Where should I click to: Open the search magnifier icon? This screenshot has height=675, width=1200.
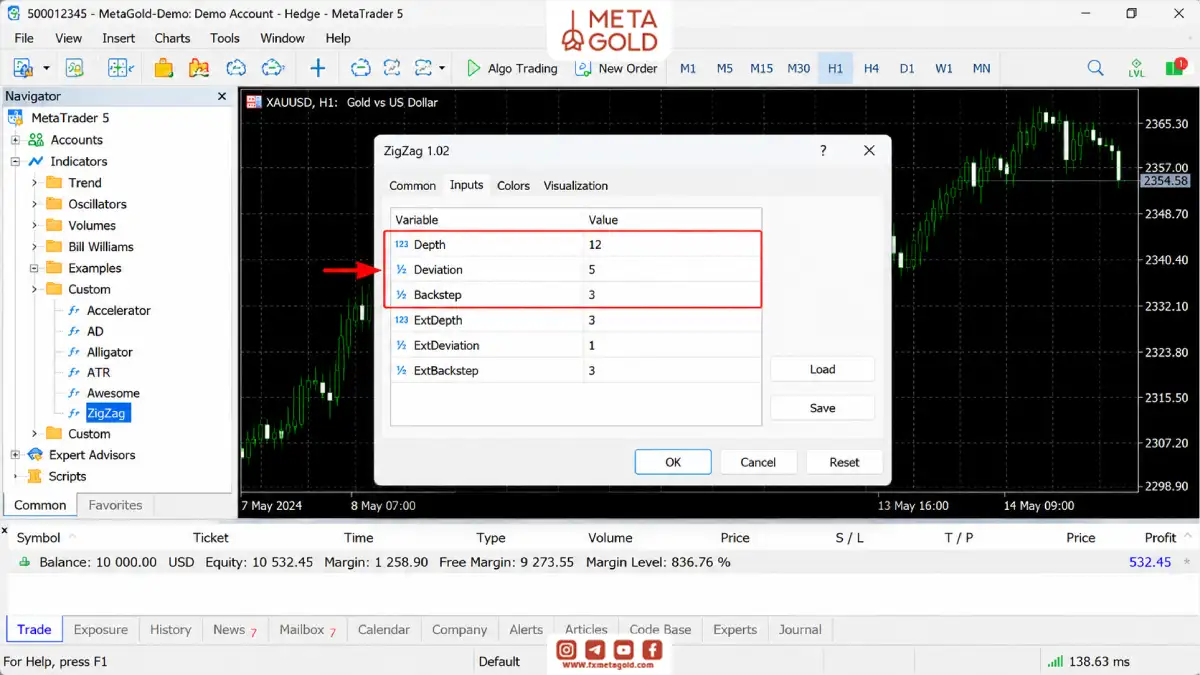coord(1096,68)
